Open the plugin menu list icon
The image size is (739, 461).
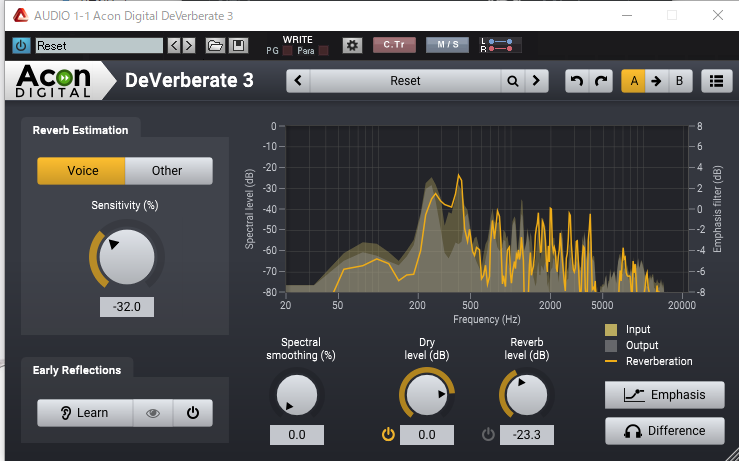tap(716, 81)
